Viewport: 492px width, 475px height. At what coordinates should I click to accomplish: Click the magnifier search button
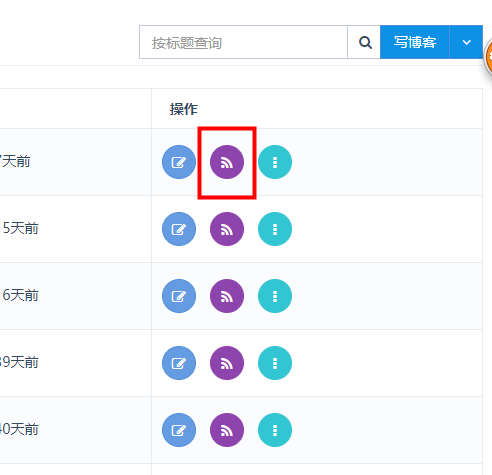364,42
